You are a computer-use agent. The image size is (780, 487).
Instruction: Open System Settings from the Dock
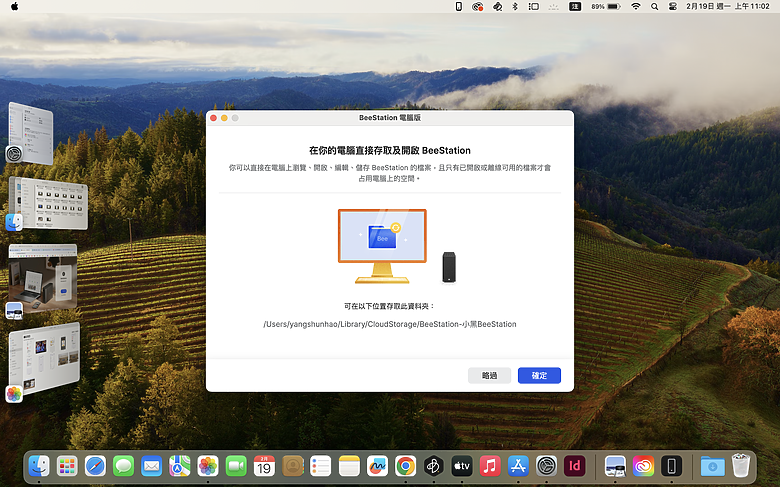click(546, 466)
